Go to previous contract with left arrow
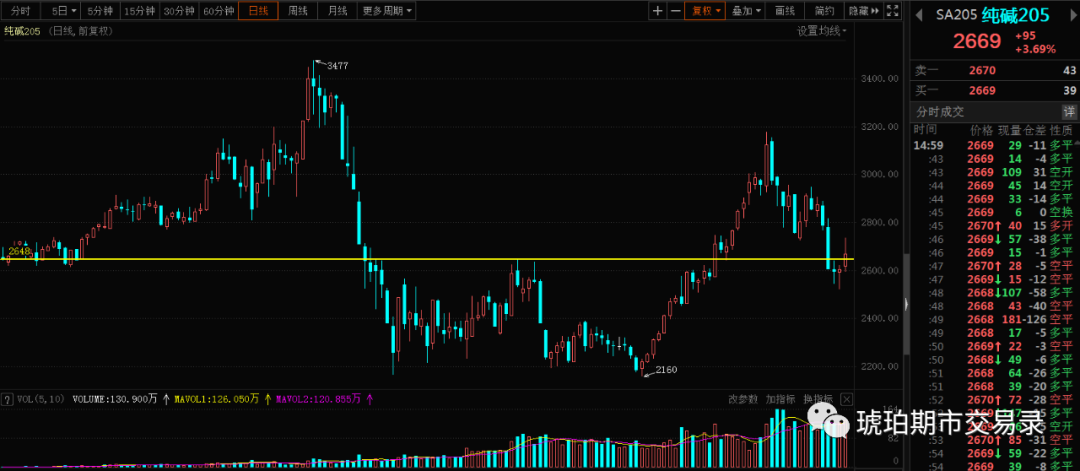 (x=920, y=14)
